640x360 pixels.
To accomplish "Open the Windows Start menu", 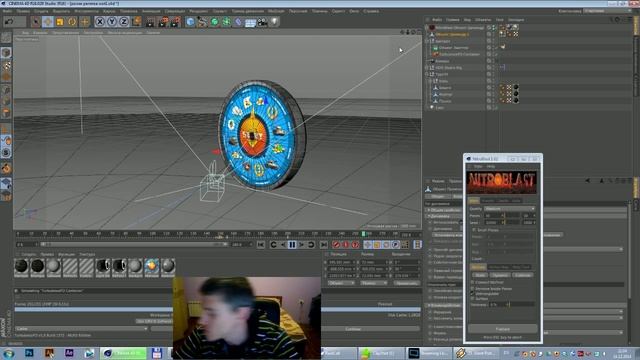I will click(8, 353).
